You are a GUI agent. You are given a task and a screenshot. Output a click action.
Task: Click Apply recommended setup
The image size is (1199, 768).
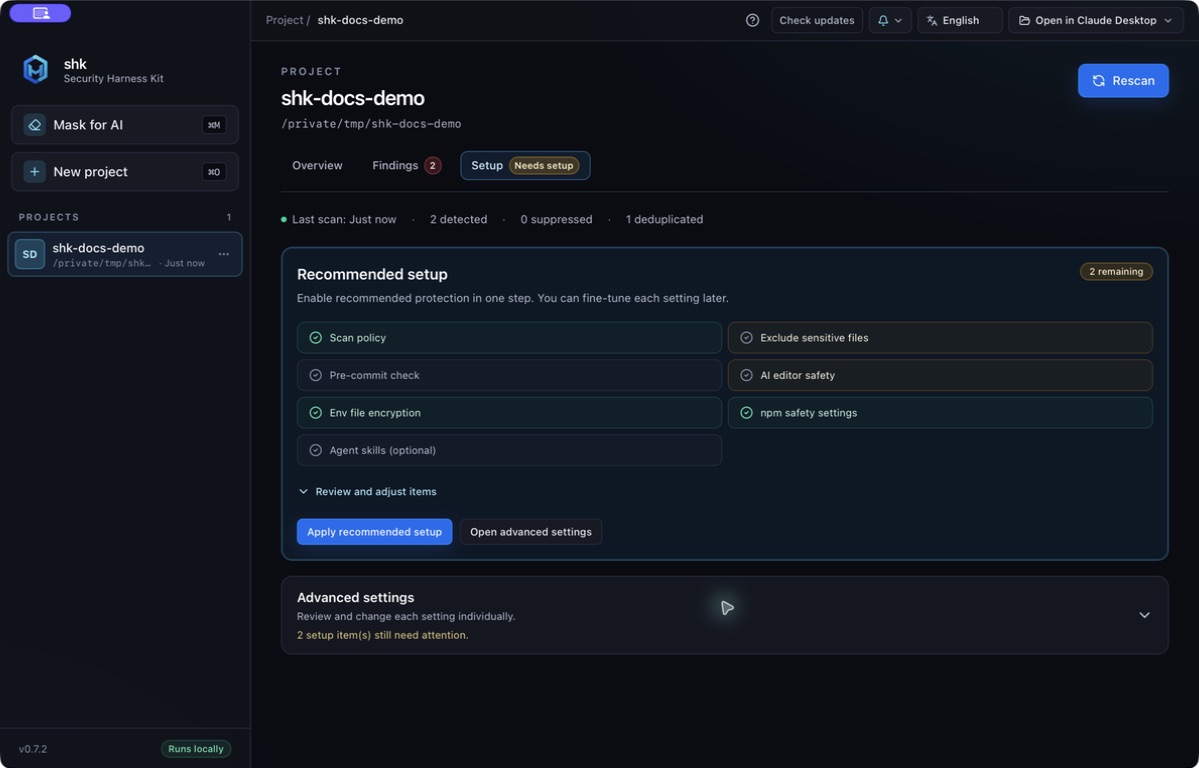tap(375, 532)
